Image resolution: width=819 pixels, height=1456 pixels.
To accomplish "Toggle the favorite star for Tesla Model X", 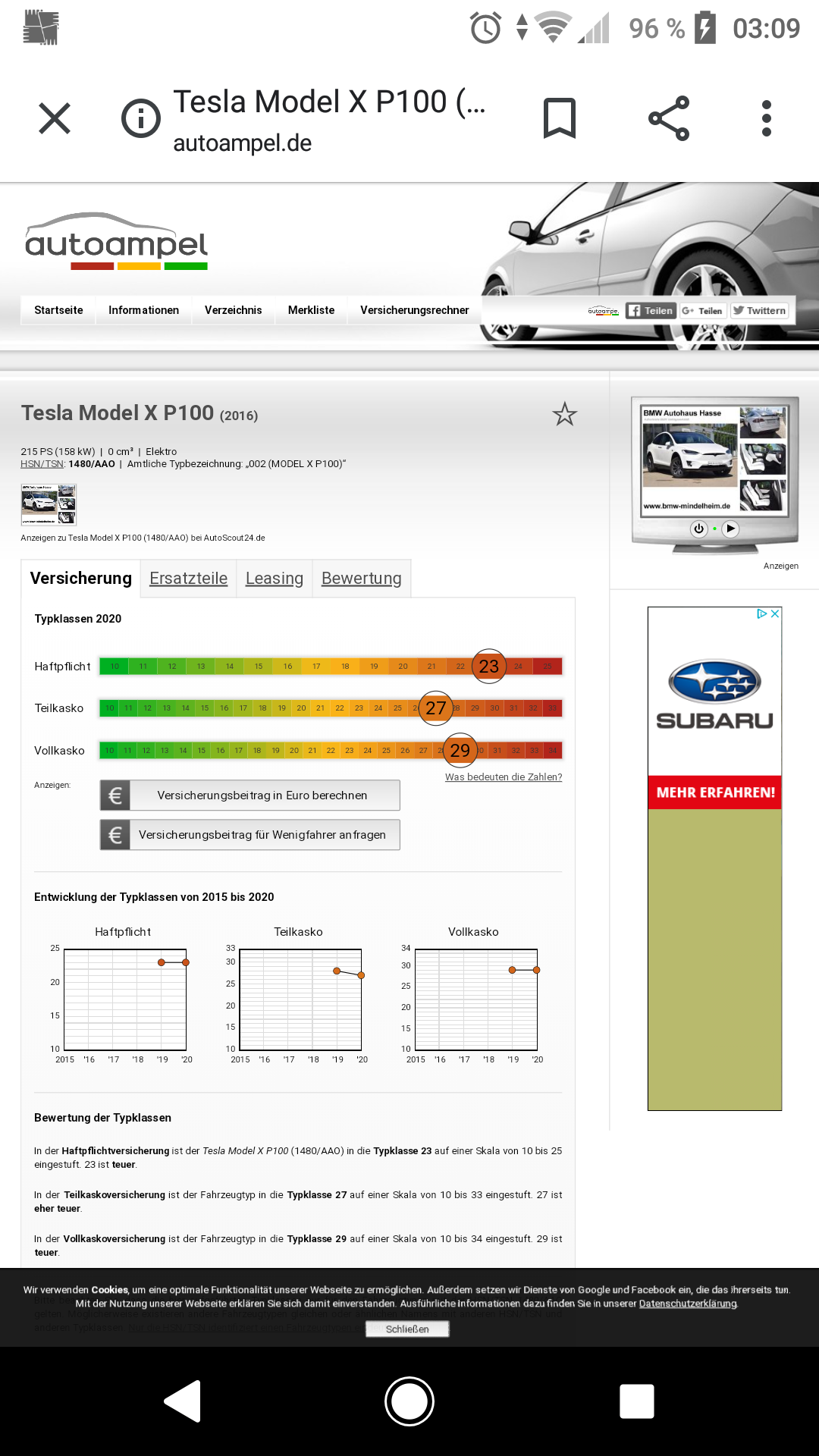I will (564, 414).
